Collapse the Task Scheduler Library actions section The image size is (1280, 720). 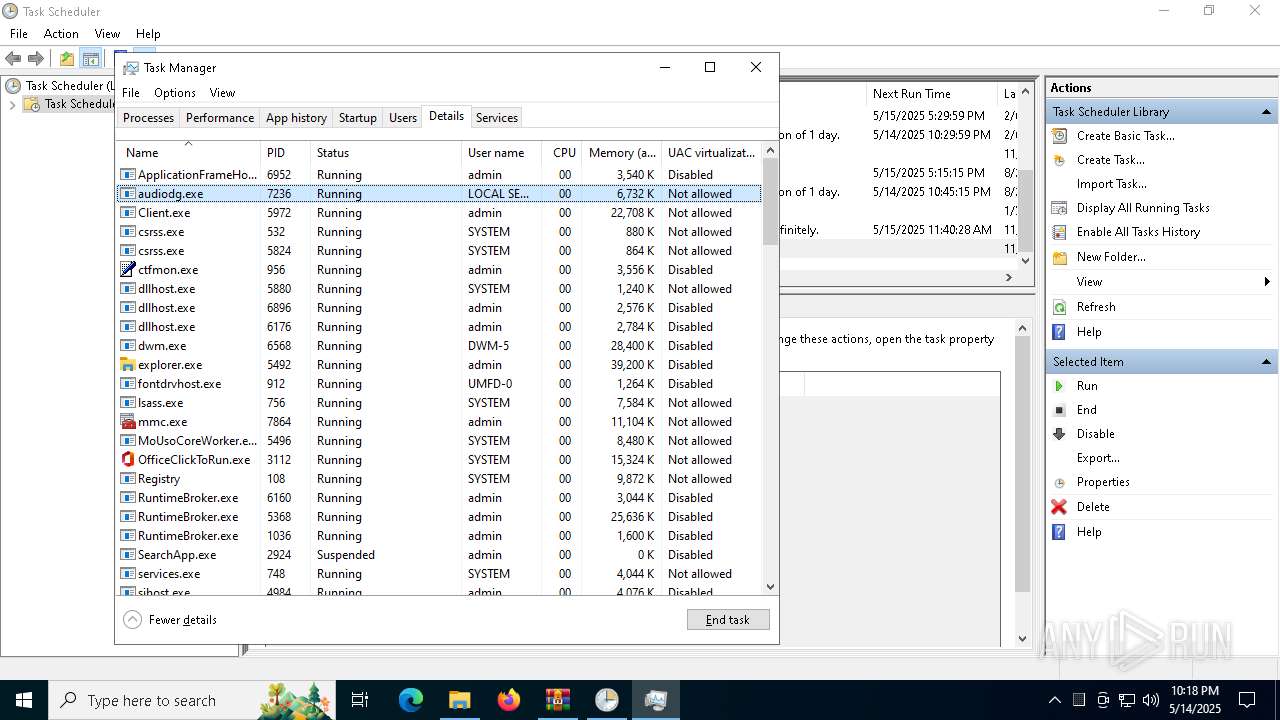pos(1267,112)
